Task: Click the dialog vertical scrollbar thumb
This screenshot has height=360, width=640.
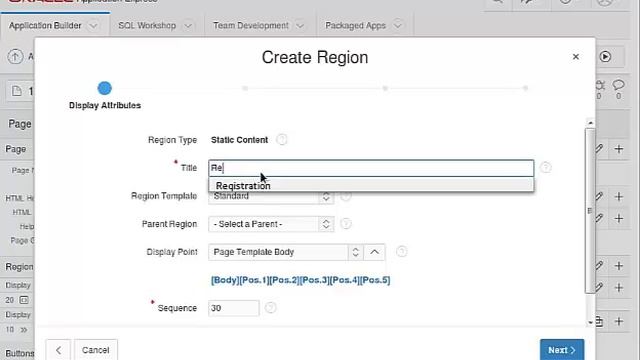Action: point(590,211)
